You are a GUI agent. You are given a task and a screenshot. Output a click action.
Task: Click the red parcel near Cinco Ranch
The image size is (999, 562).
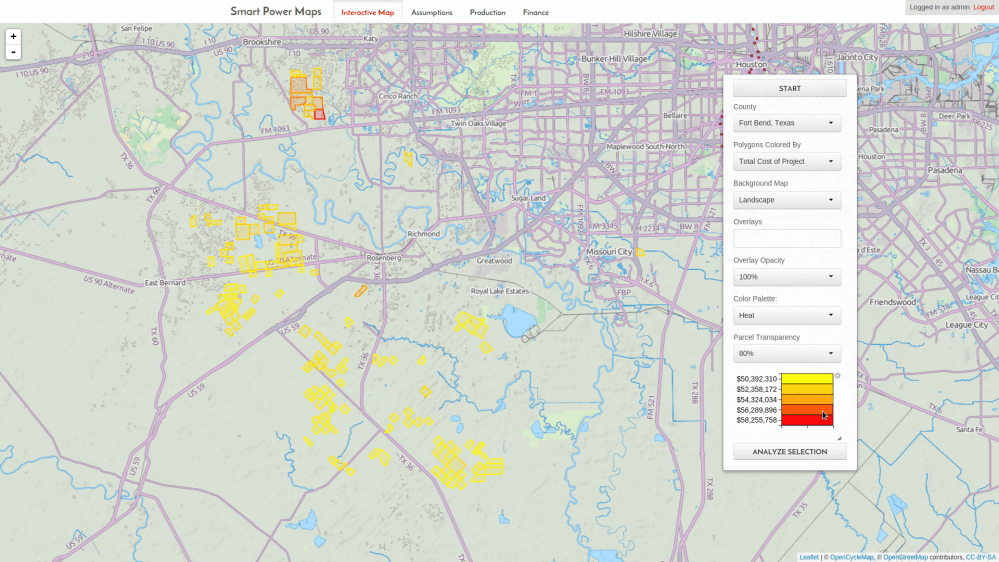point(319,114)
